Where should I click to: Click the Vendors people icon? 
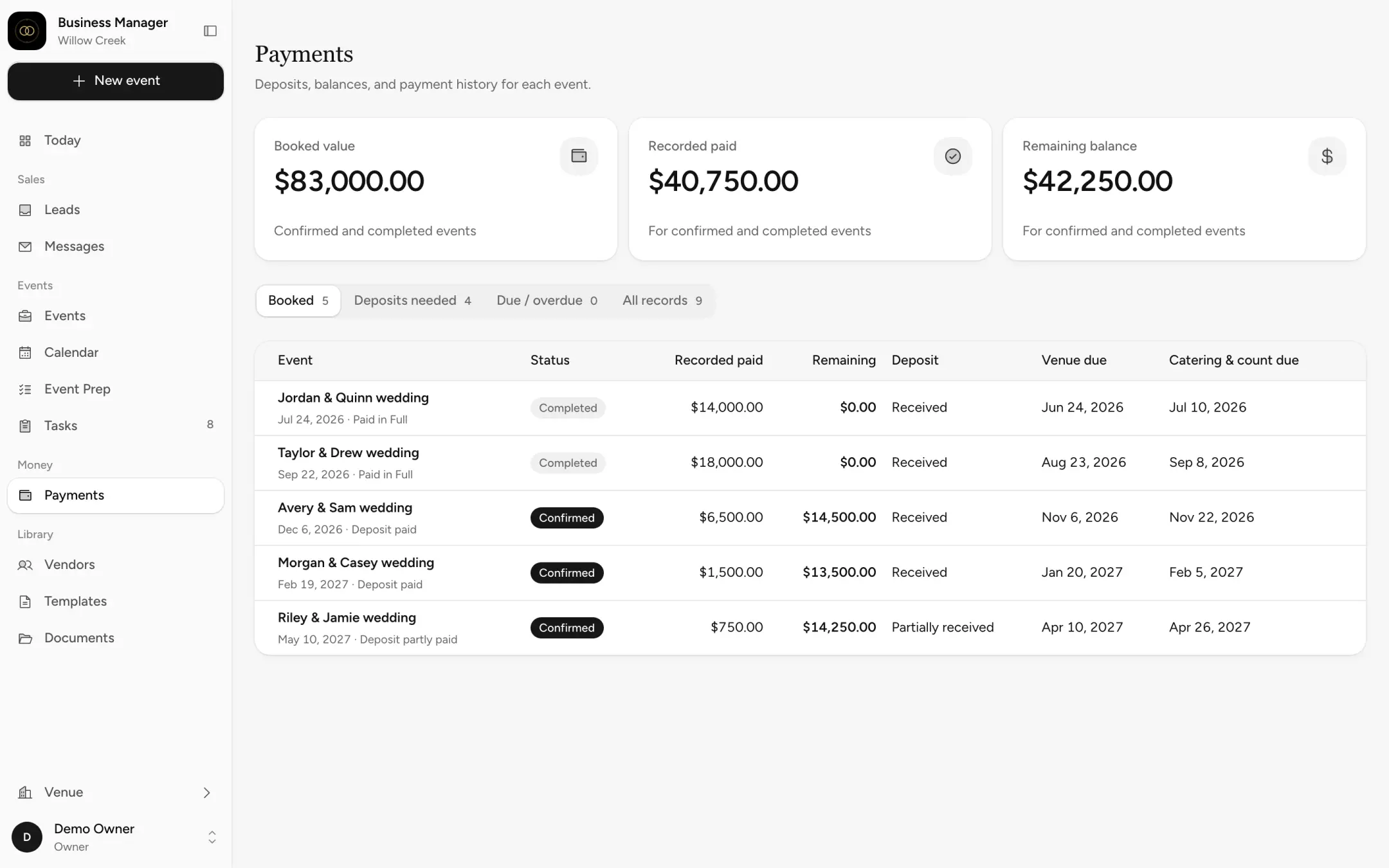25,565
